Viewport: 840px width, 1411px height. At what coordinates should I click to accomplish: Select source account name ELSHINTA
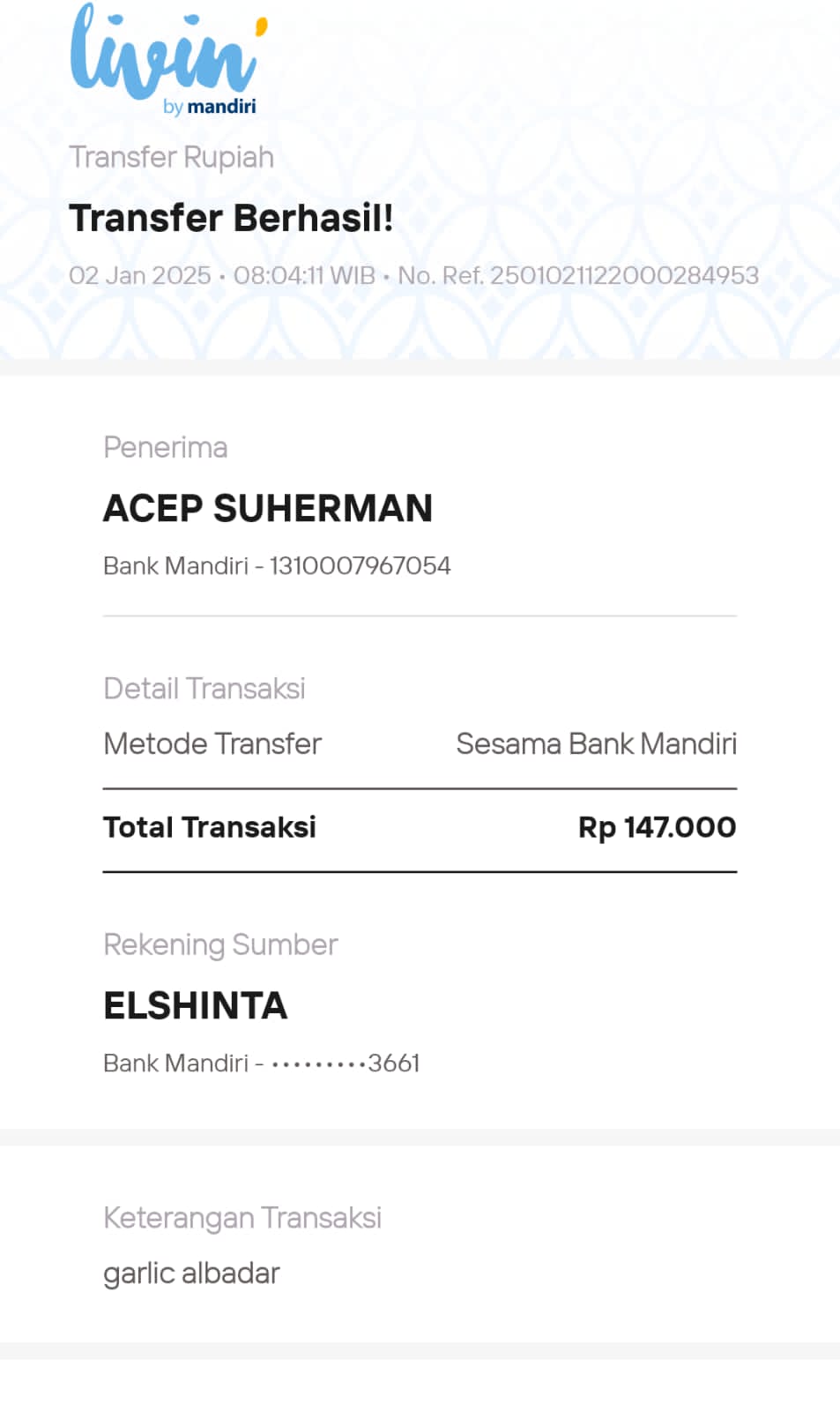[196, 1005]
